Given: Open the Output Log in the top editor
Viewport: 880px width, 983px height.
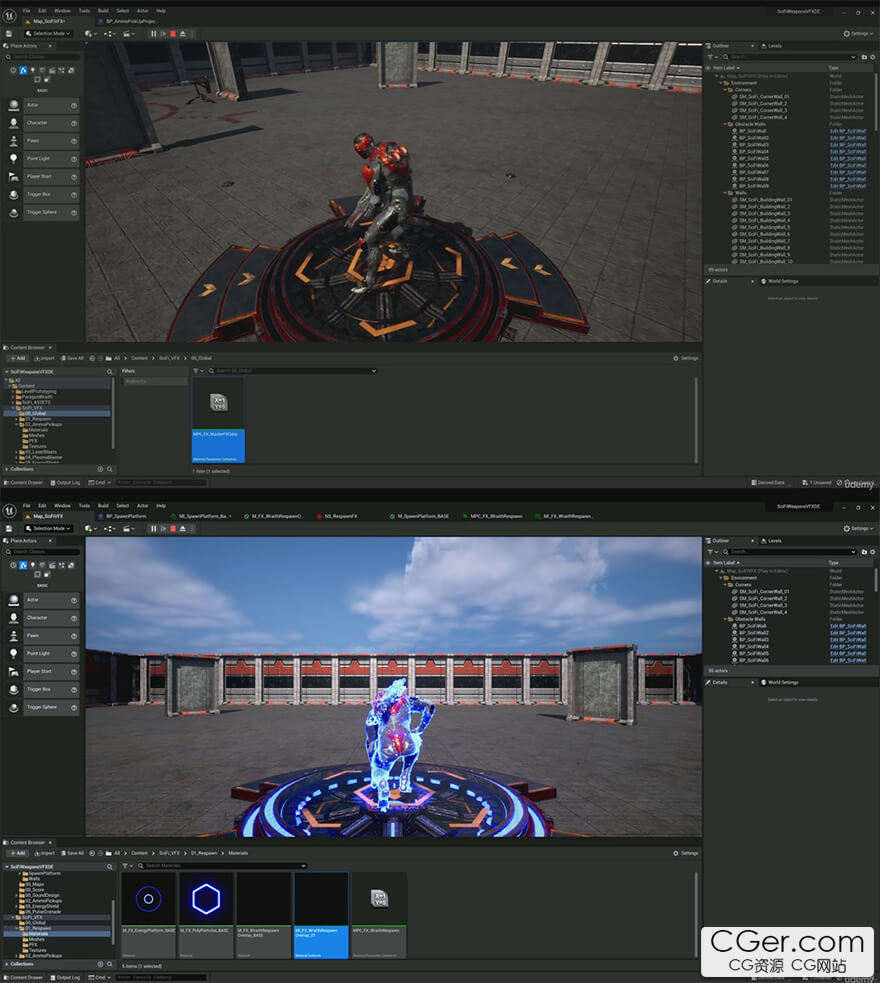Looking at the screenshot, I should click(65, 483).
